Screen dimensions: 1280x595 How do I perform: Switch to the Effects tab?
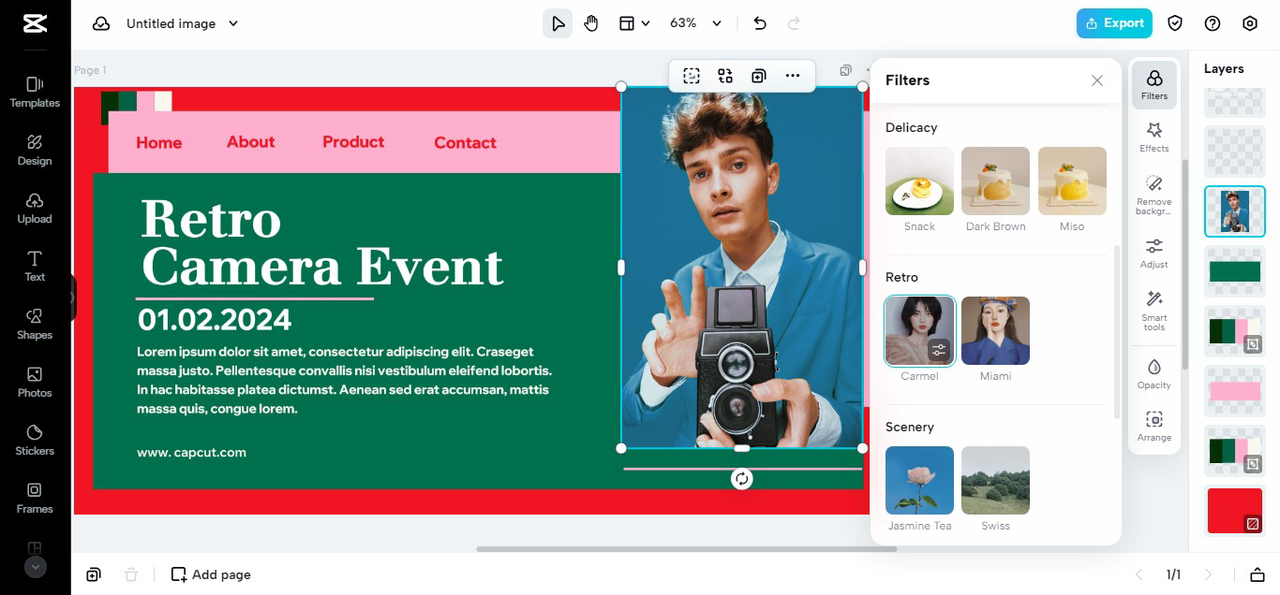[x=1154, y=138]
